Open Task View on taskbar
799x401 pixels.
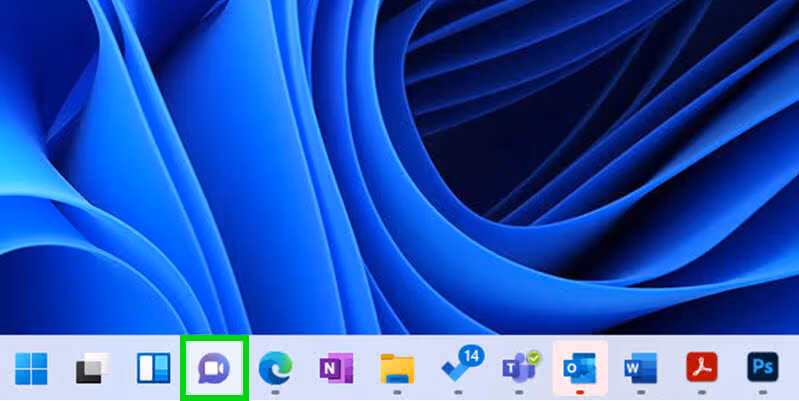[x=92, y=368]
